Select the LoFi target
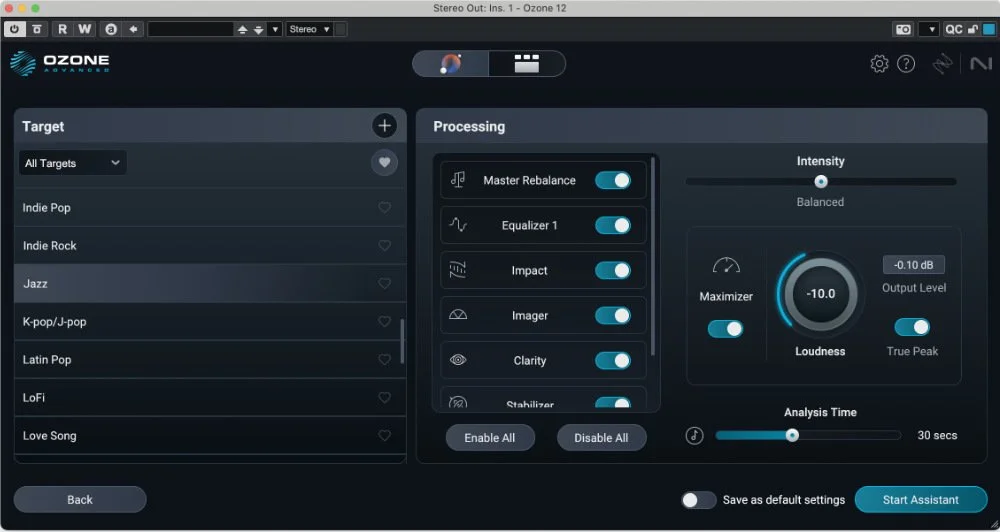Screen dimensions: 1000x532 210,397
